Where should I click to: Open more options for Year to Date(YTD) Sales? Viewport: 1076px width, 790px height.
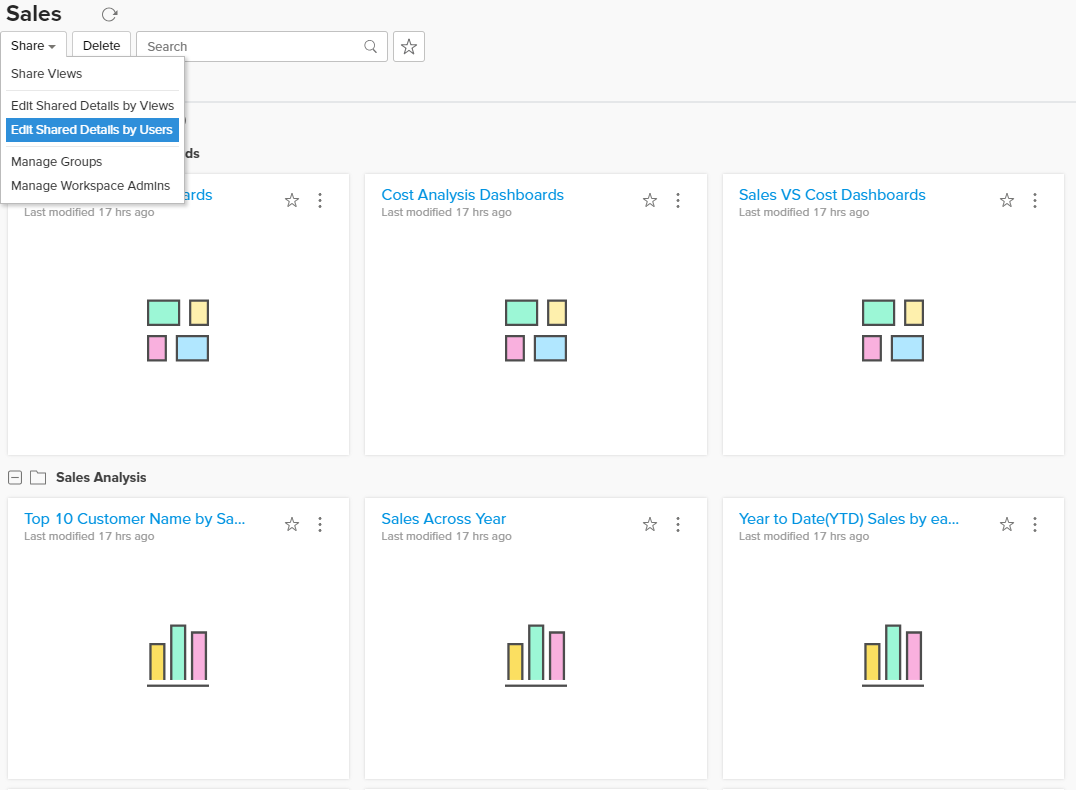coord(1035,524)
